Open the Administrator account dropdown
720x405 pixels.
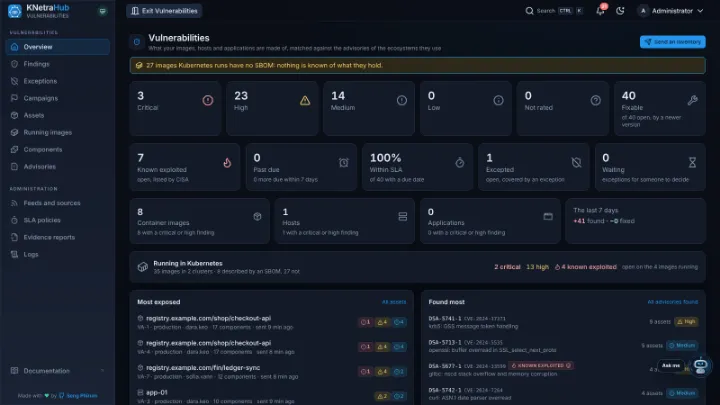tap(671, 11)
